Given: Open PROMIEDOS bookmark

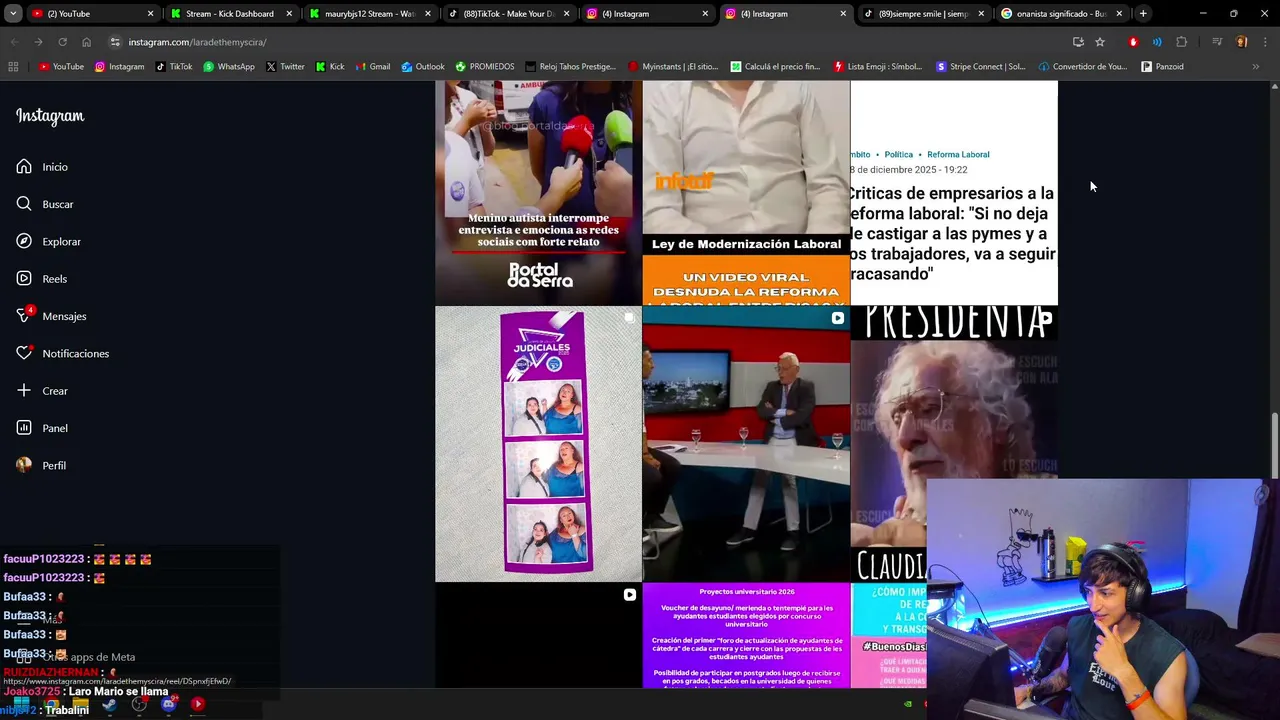Looking at the screenshot, I should [x=485, y=67].
